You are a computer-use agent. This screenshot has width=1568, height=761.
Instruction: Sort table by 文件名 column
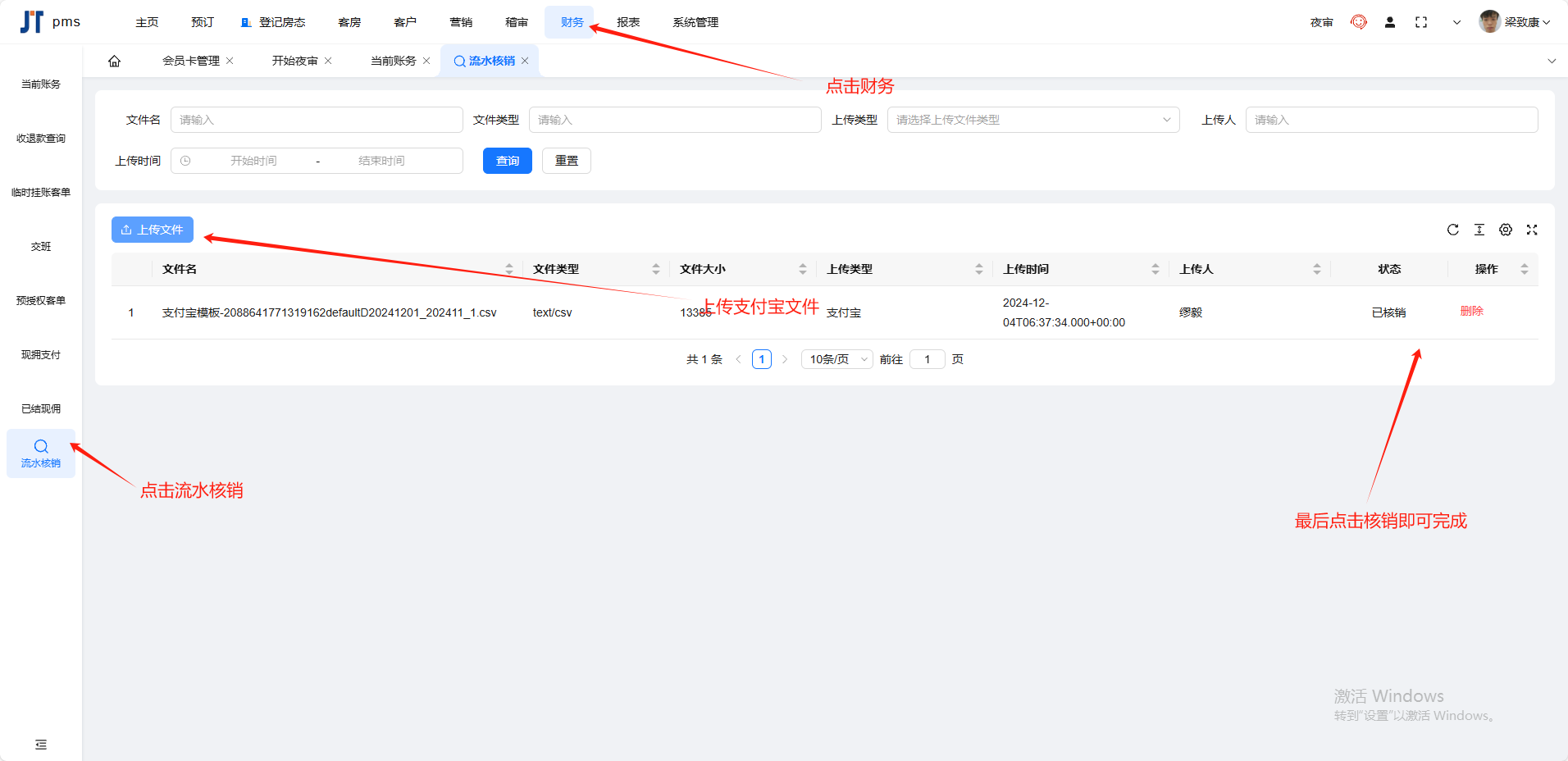coord(508,269)
